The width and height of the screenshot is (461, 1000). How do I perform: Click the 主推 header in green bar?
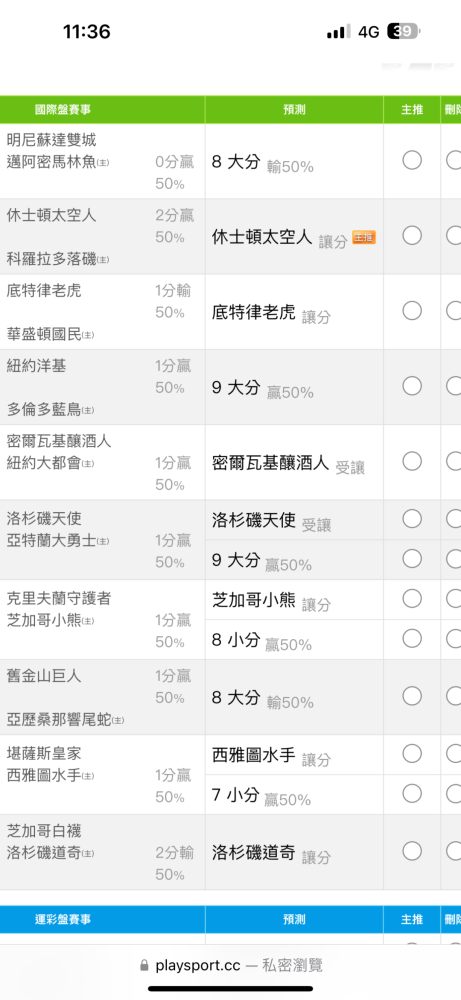pos(412,110)
